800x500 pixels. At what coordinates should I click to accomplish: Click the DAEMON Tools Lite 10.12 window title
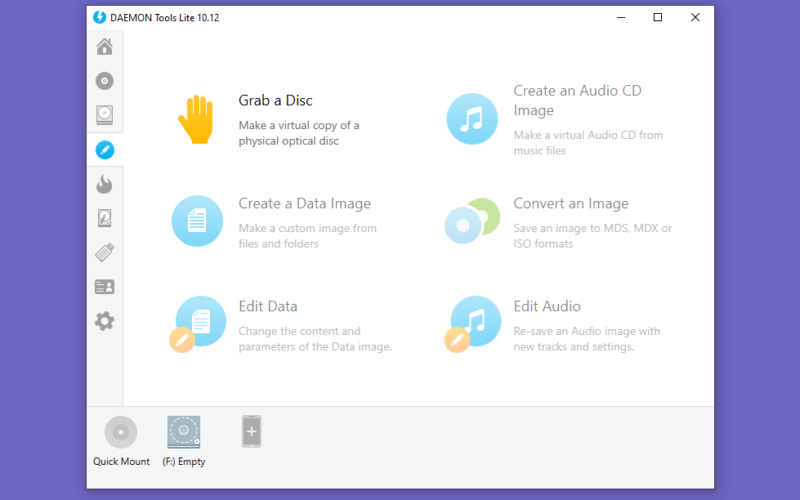165,18
